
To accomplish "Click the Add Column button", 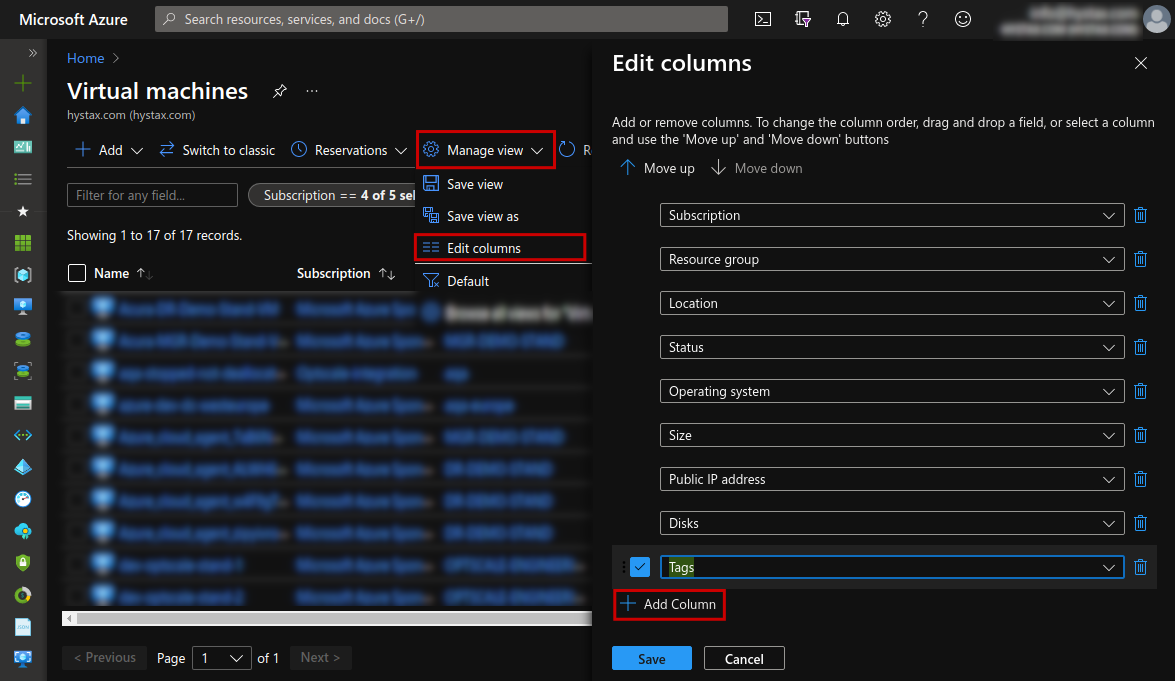I will point(669,605).
